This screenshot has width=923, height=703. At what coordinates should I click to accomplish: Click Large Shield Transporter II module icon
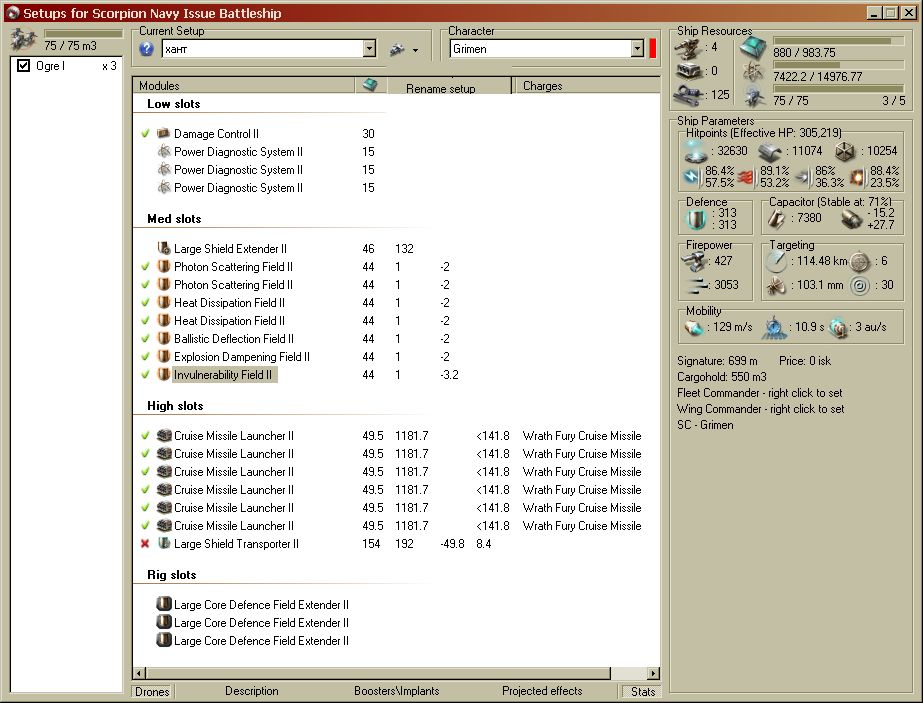(164, 543)
